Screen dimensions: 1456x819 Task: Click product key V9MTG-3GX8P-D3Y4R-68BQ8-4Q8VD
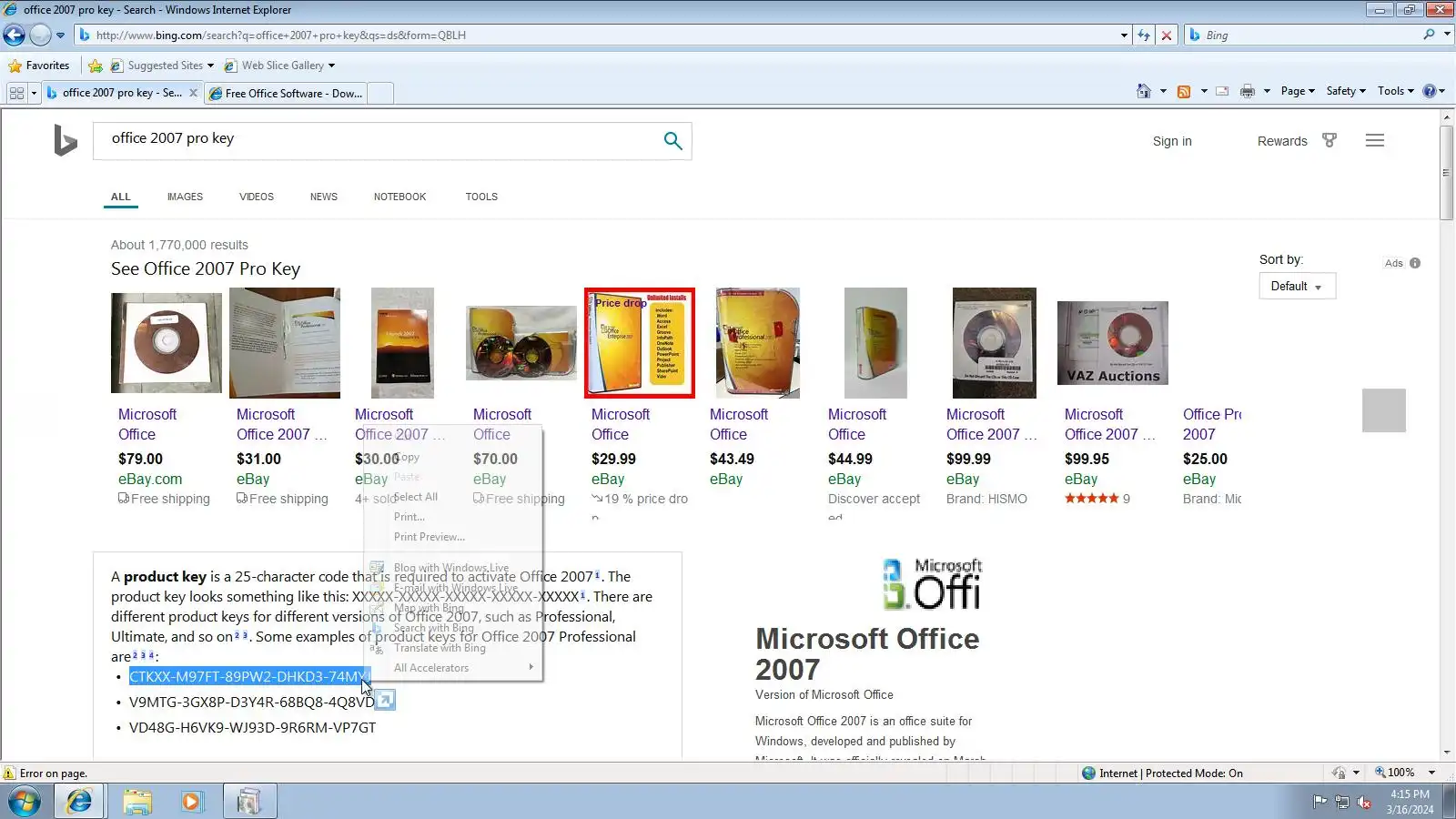(251, 702)
